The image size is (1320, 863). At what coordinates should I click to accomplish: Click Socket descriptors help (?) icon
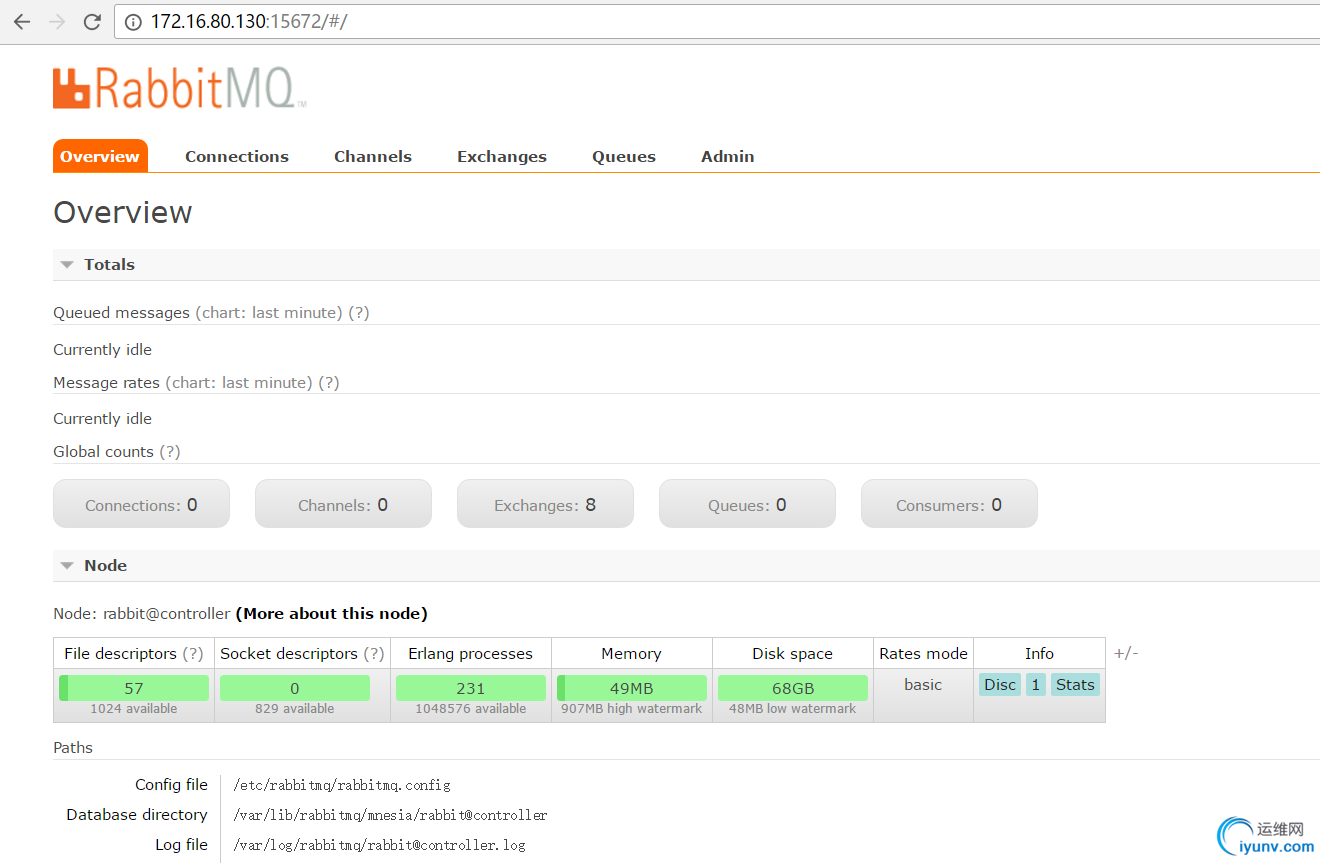[x=374, y=654]
